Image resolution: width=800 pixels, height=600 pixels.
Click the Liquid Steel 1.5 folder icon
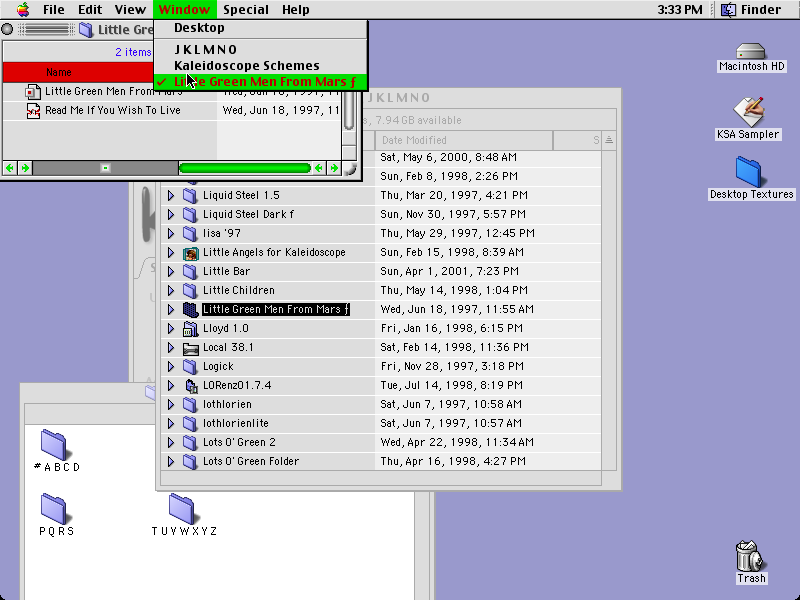(190, 195)
